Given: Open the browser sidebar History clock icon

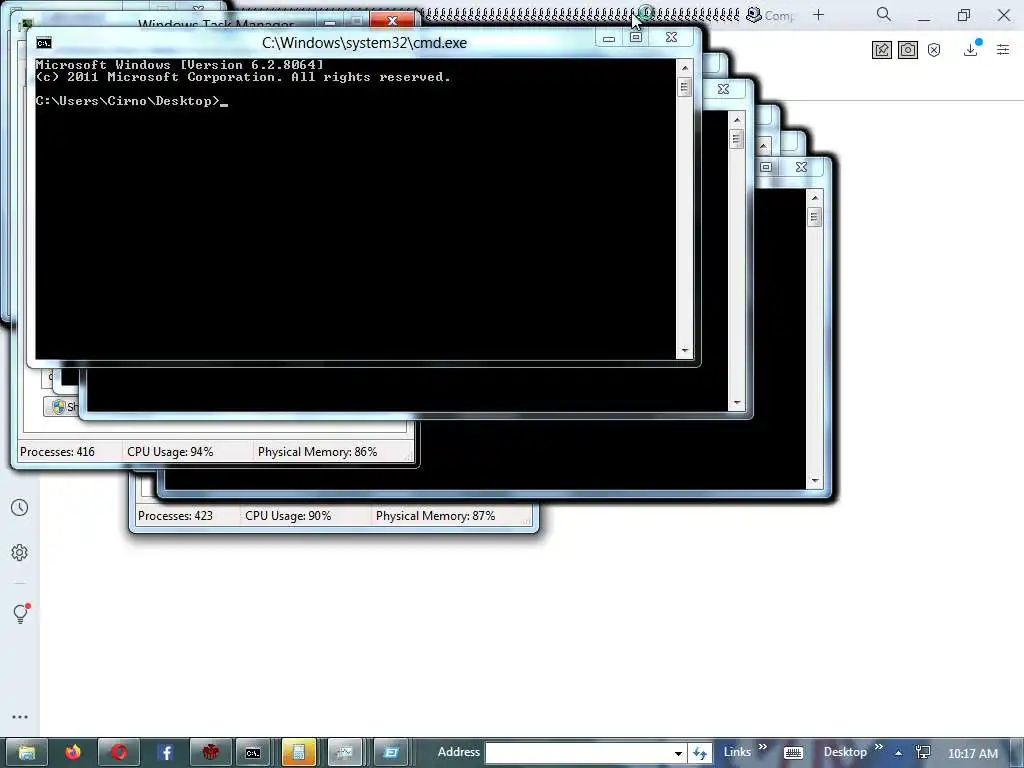Looking at the screenshot, I should [x=20, y=507].
